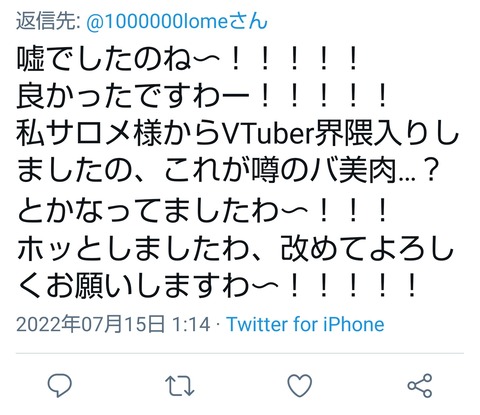Select the word 噂 in the tweet
The height and width of the screenshot is (415, 480).
[x=264, y=172]
